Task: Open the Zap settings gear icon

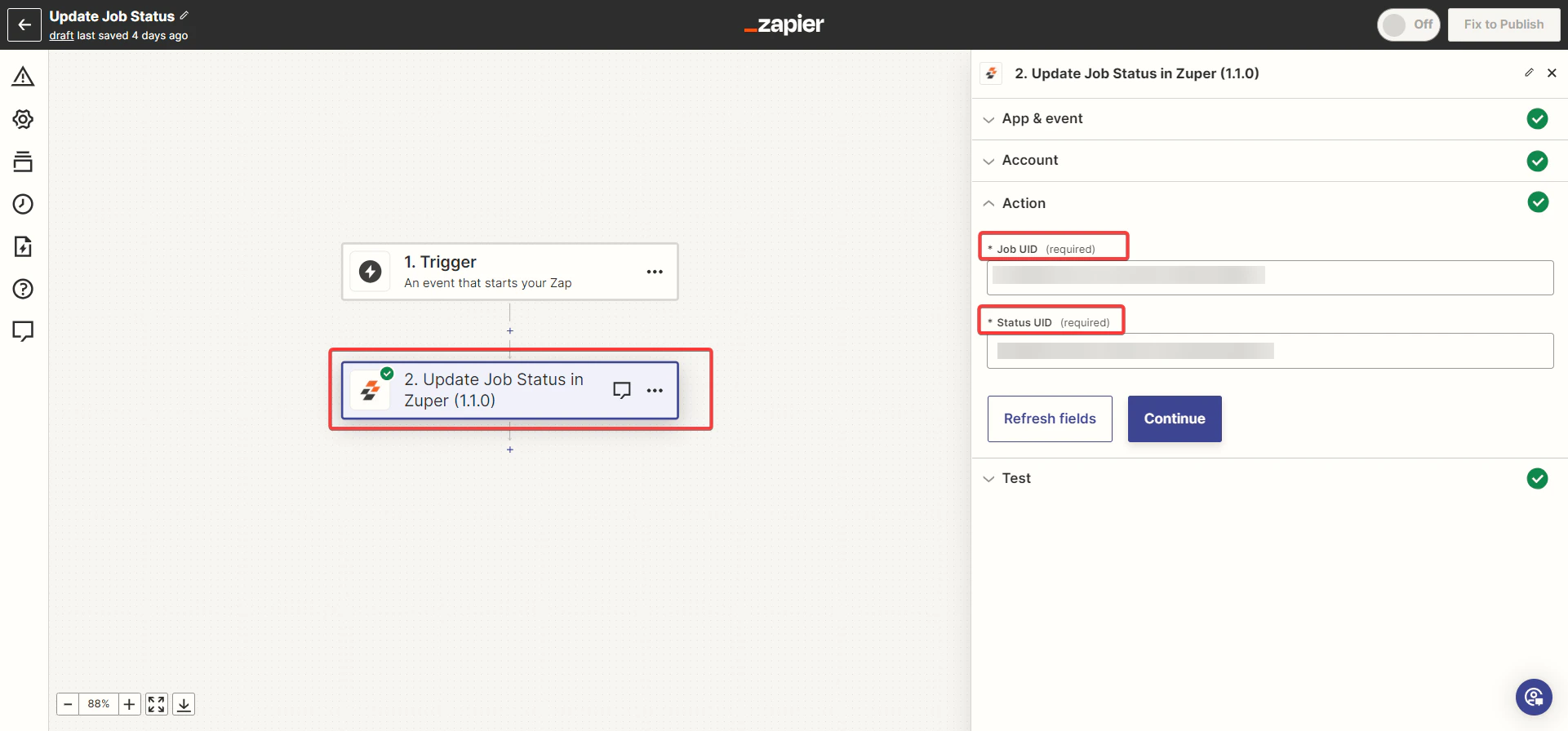Action: coord(23,119)
